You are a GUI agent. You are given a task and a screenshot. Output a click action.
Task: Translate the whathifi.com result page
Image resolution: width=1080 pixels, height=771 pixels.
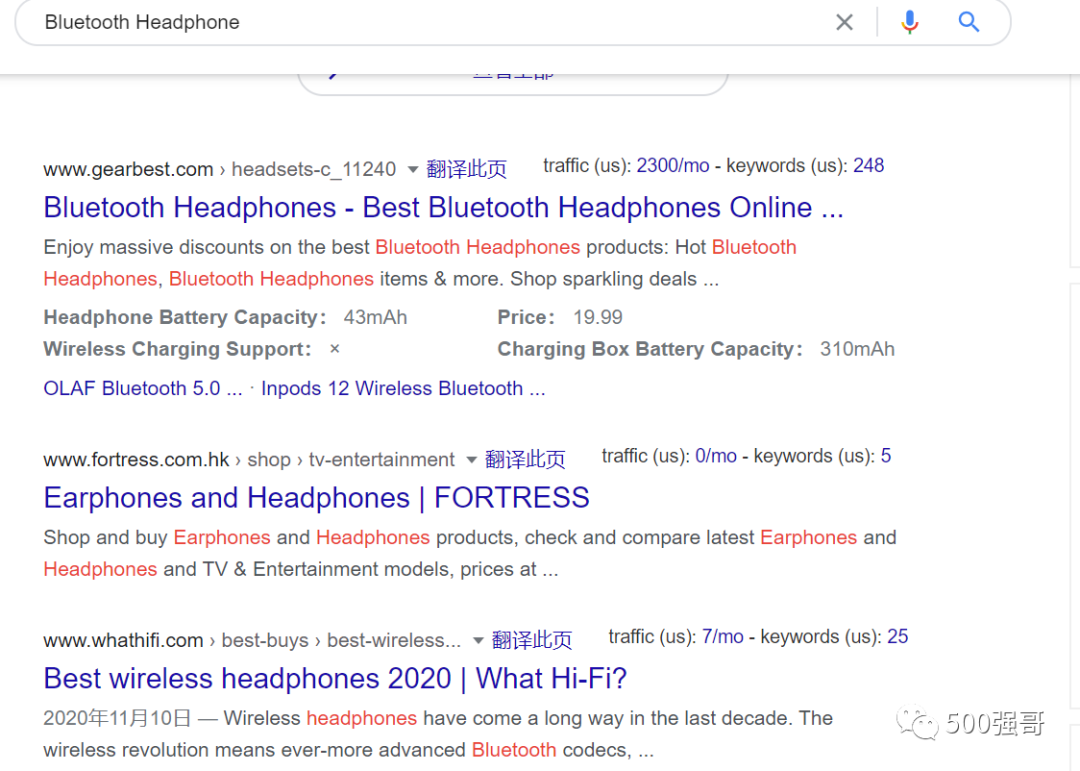pos(532,640)
